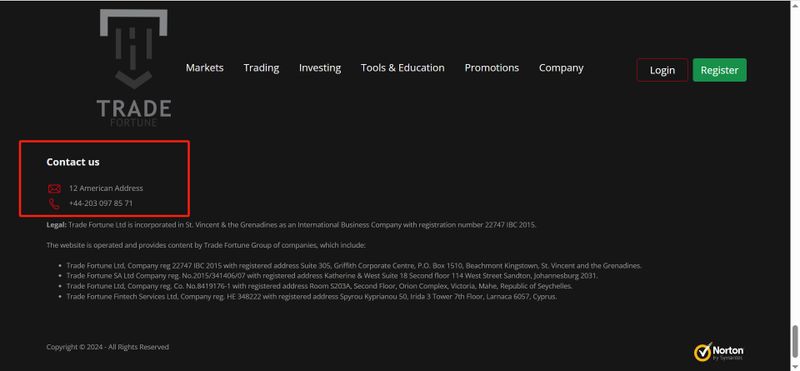Viewport: 800px width, 371px height.
Task: Click the Trade Fortune Fintech Services Cyprus bullet
Action: [312, 296]
